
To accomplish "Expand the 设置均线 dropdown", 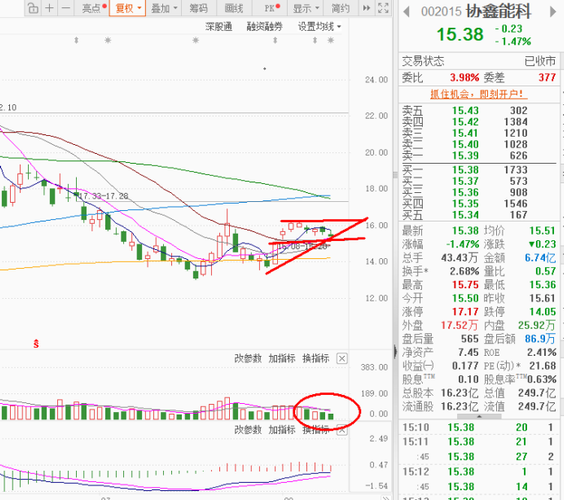I will point(319,26).
